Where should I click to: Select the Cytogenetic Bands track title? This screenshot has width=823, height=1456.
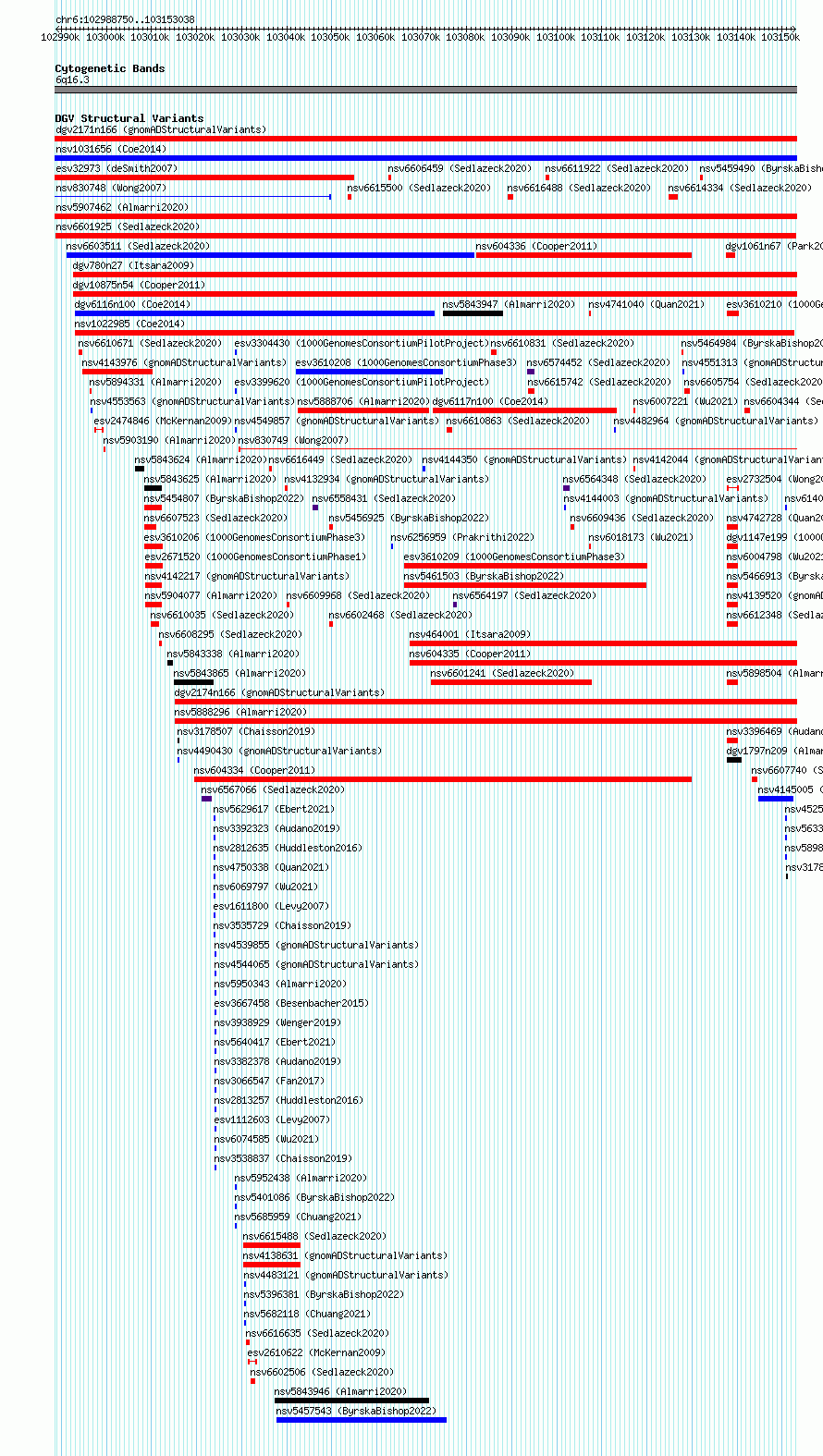tap(110, 68)
